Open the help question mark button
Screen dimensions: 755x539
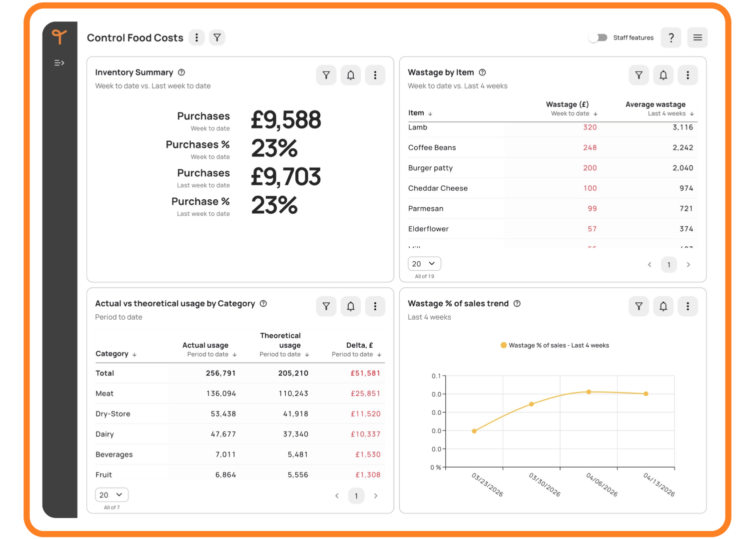coord(671,38)
